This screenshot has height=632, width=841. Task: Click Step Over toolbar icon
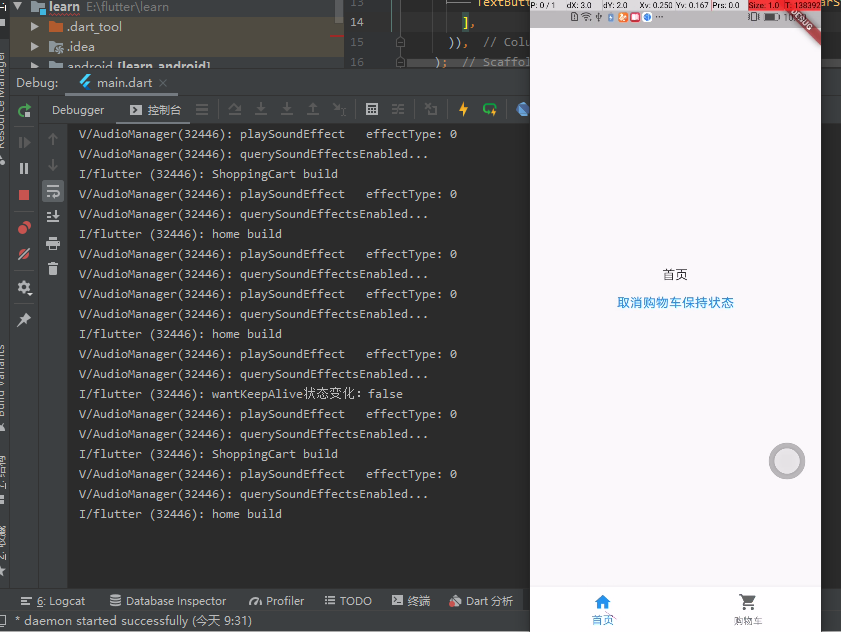click(x=234, y=109)
